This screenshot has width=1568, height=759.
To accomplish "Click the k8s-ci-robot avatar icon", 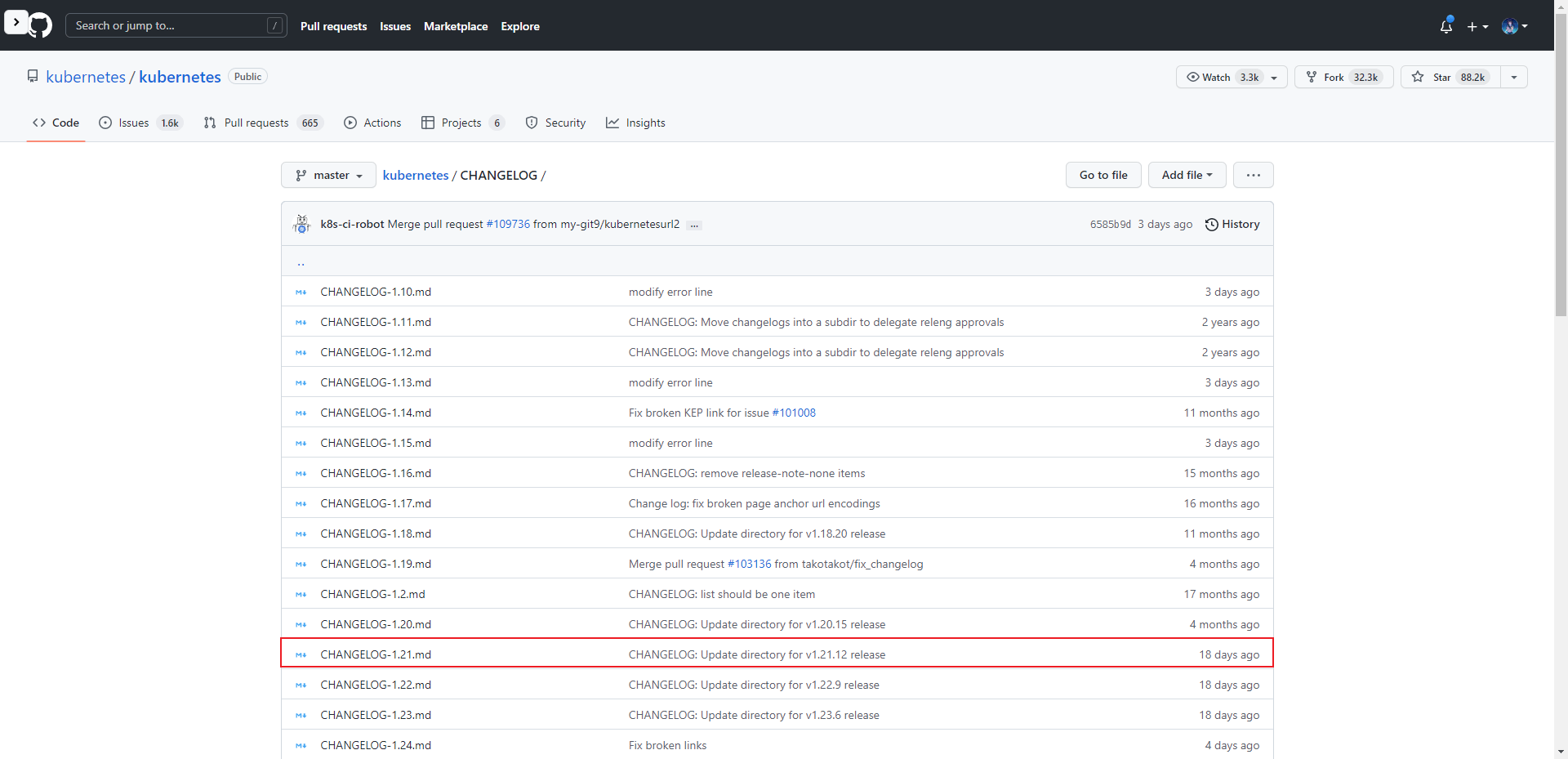I will (x=302, y=224).
